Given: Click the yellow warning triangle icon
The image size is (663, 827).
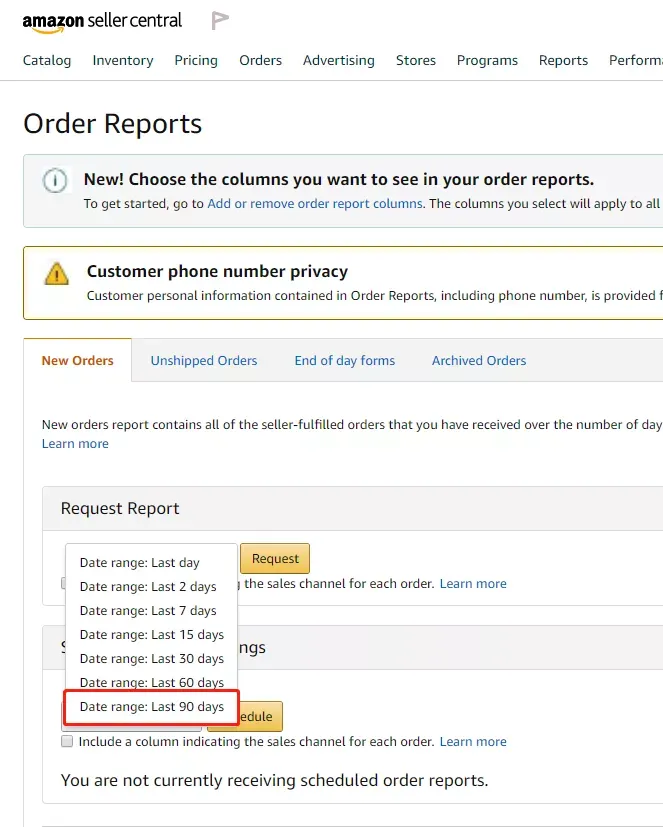Looking at the screenshot, I should point(56,273).
